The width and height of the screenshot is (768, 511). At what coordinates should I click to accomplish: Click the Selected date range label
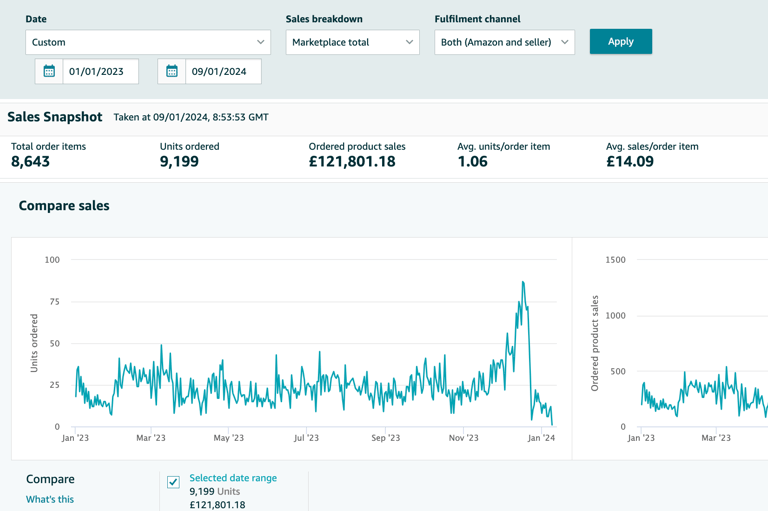233,478
